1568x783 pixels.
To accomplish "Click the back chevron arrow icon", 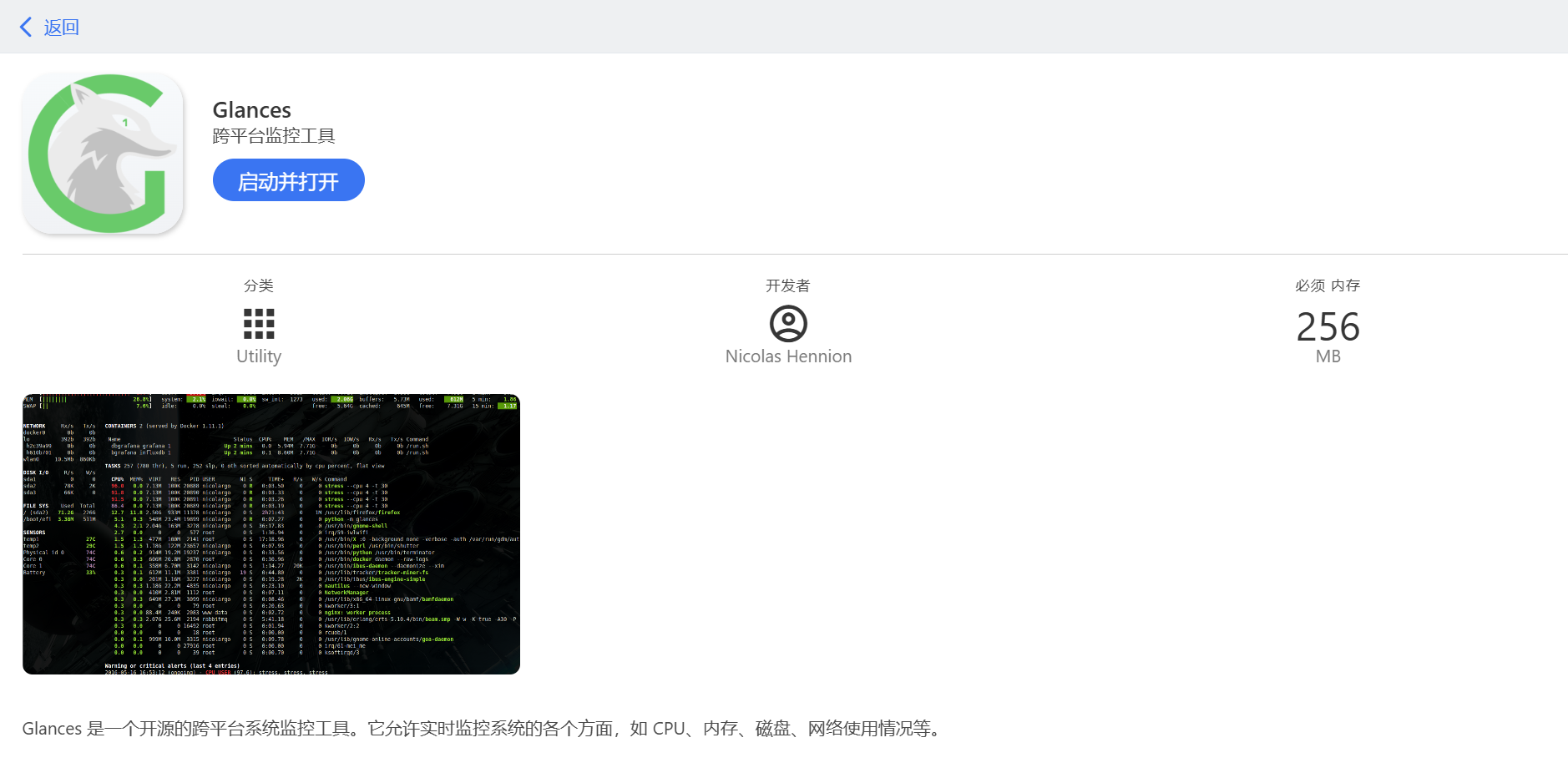I will click(x=26, y=27).
